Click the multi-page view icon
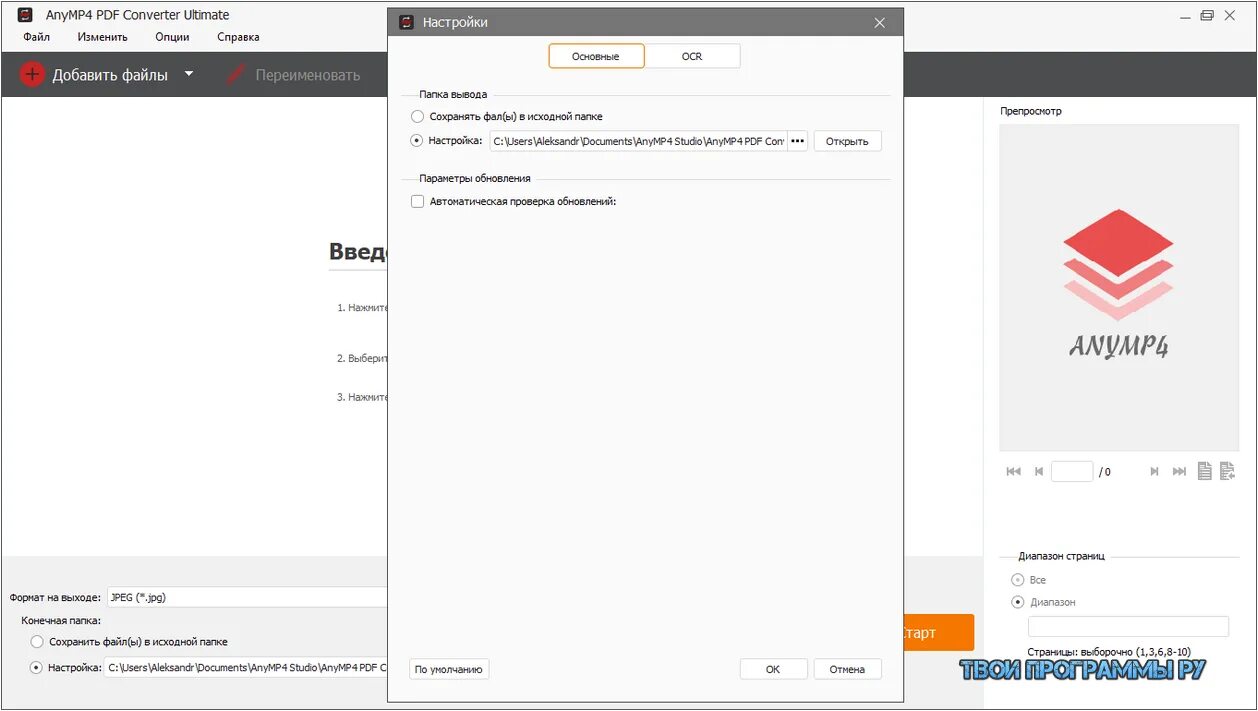 [1227, 471]
